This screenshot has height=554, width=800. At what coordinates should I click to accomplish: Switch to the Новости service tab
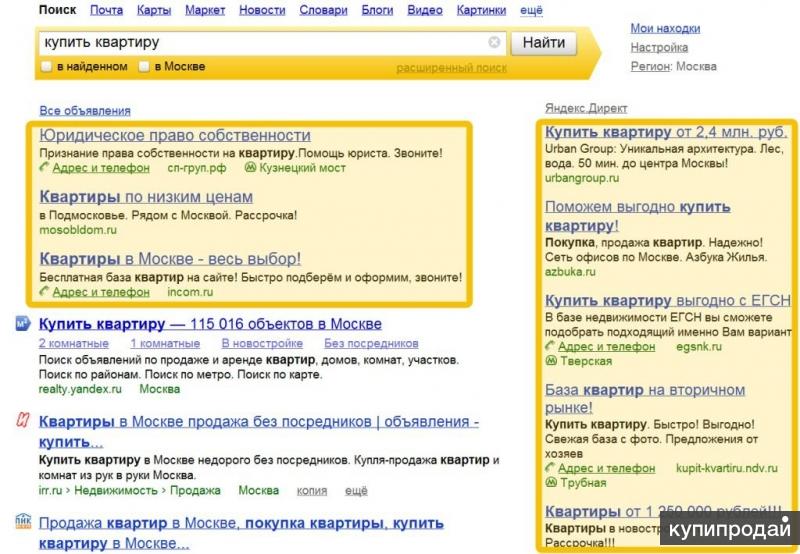coord(262,10)
